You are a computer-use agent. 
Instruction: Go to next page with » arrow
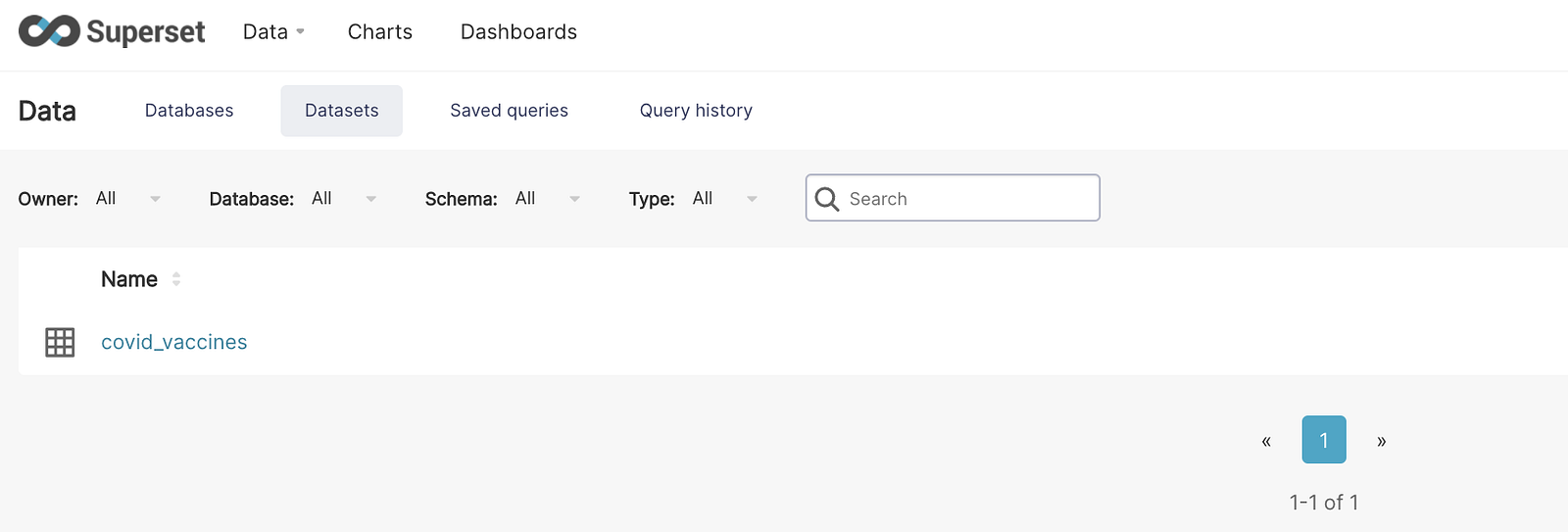(1381, 441)
